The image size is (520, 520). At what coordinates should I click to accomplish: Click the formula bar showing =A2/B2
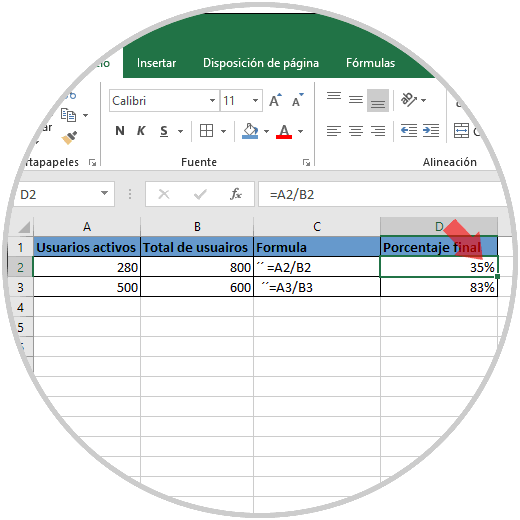point(380,194)
